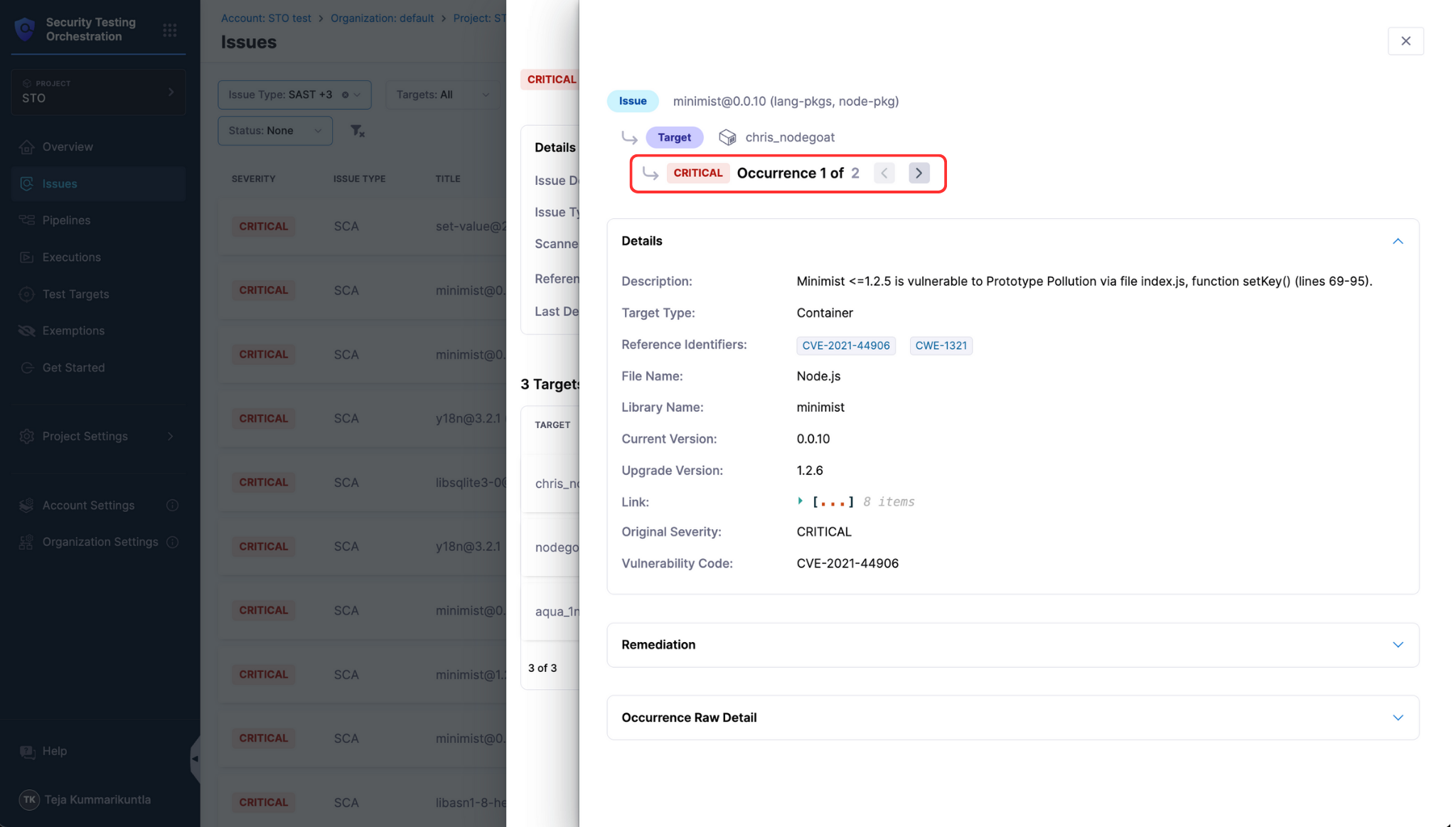The height and width of the screenshot is (827, 1456).
Task: Open the Status: None dropdown
Action: (x=275, y=131)
